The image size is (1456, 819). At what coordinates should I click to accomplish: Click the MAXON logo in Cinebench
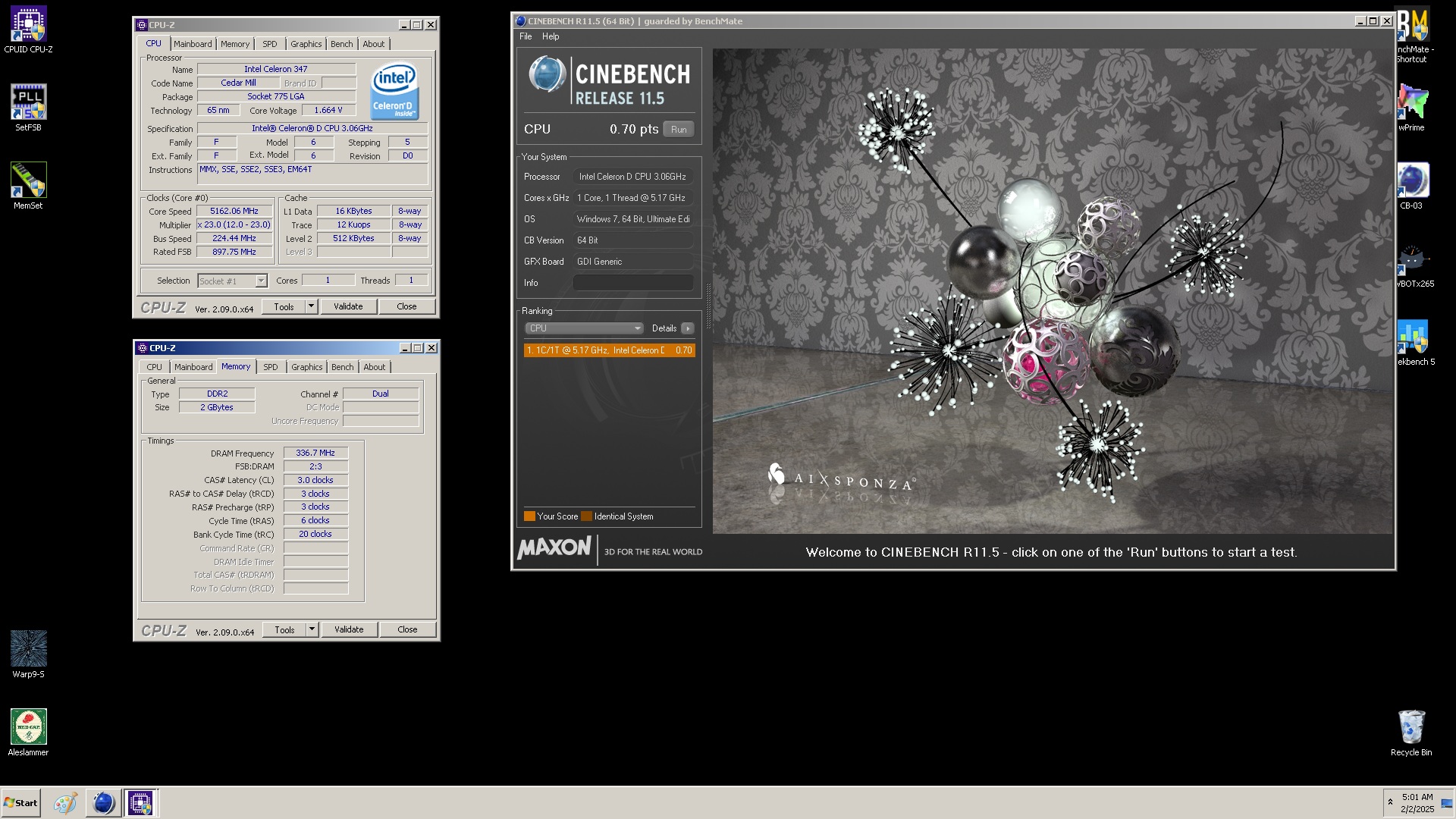[554, 548]
